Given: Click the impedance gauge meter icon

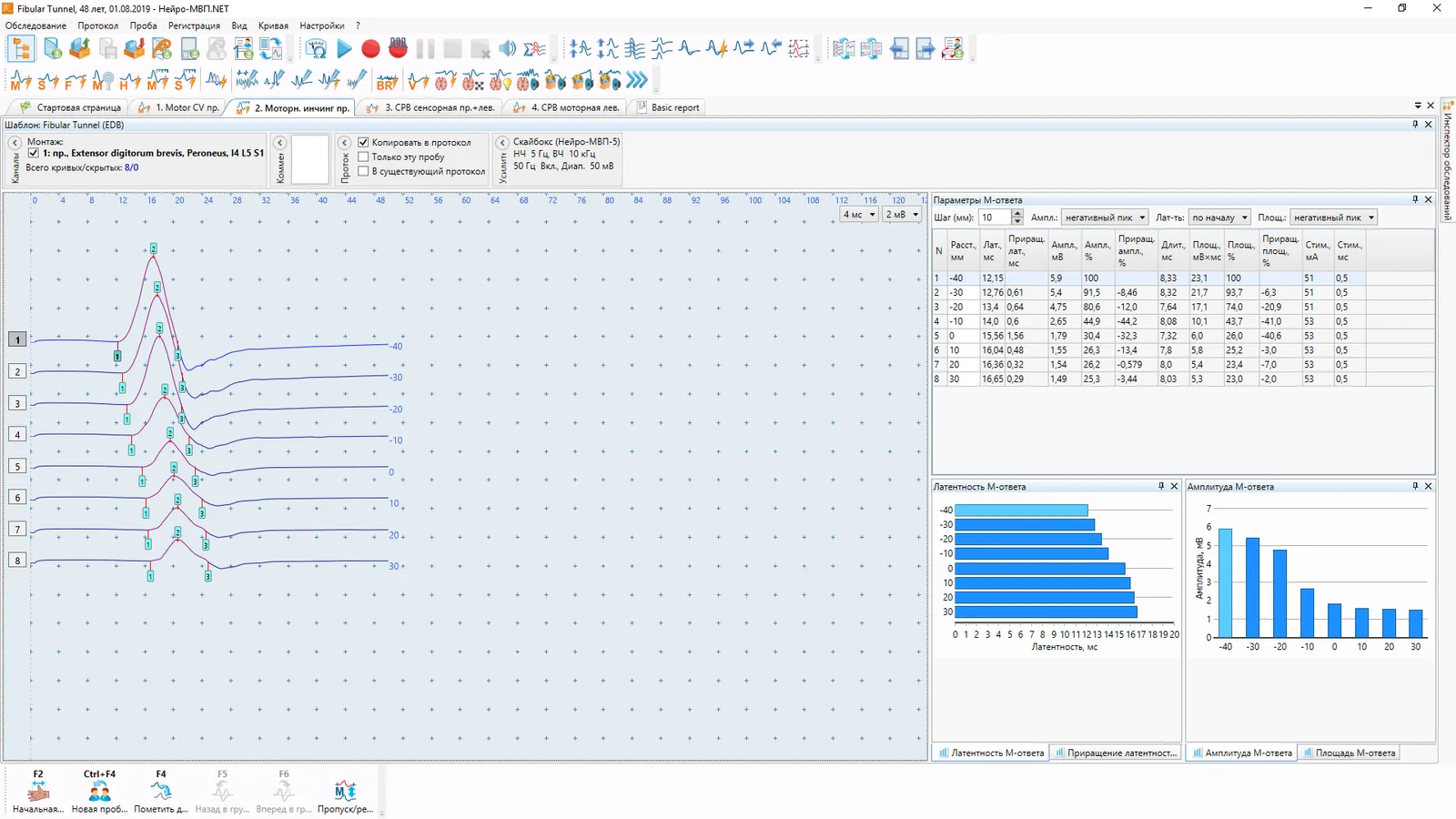Looking at the screenshot, I should [316, 49].
